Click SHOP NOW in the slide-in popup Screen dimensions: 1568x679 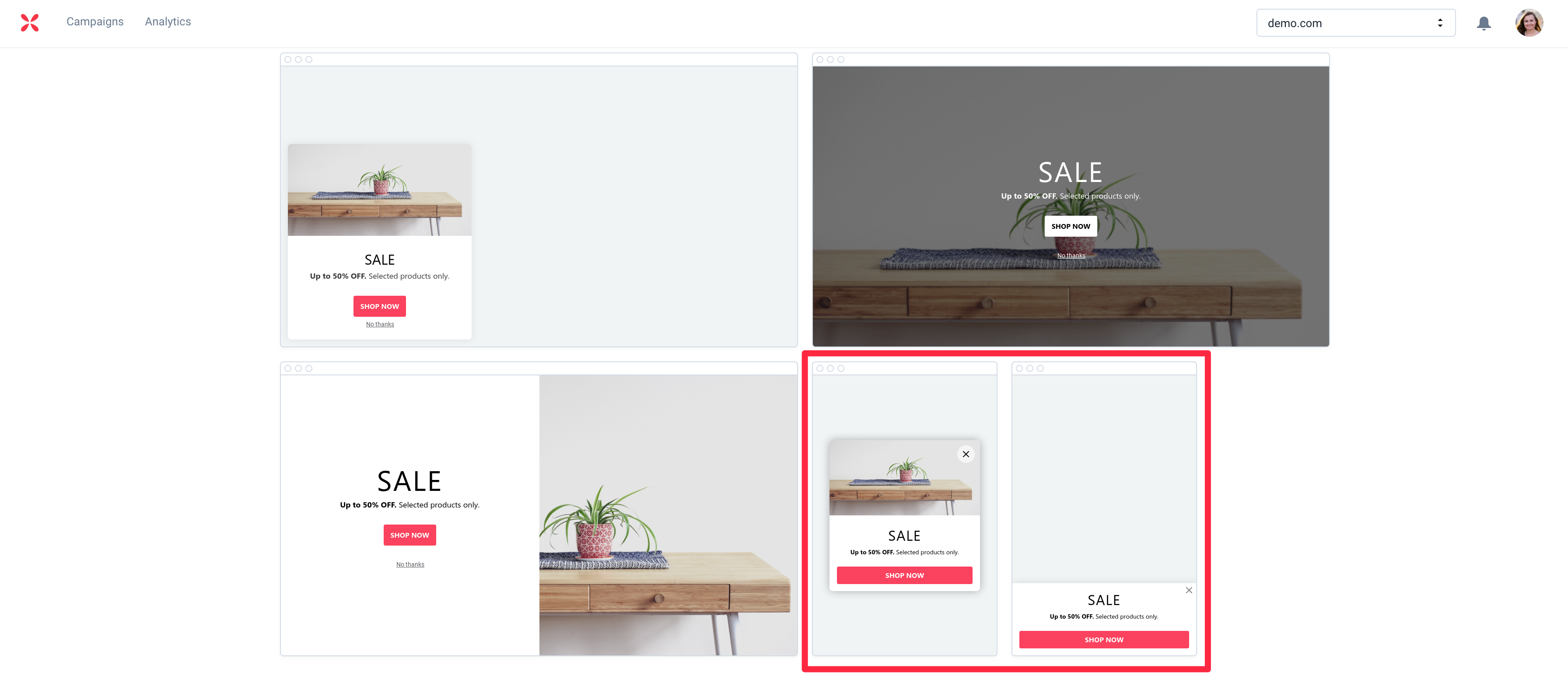point(379,306)
